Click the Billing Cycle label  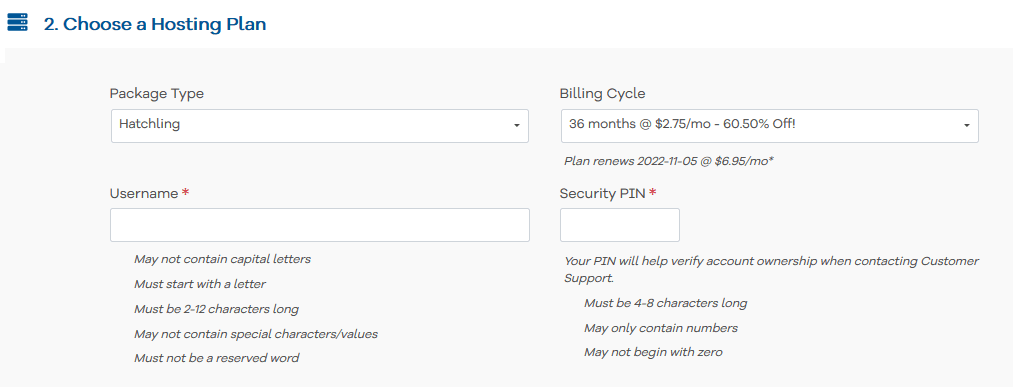[602, 93]
